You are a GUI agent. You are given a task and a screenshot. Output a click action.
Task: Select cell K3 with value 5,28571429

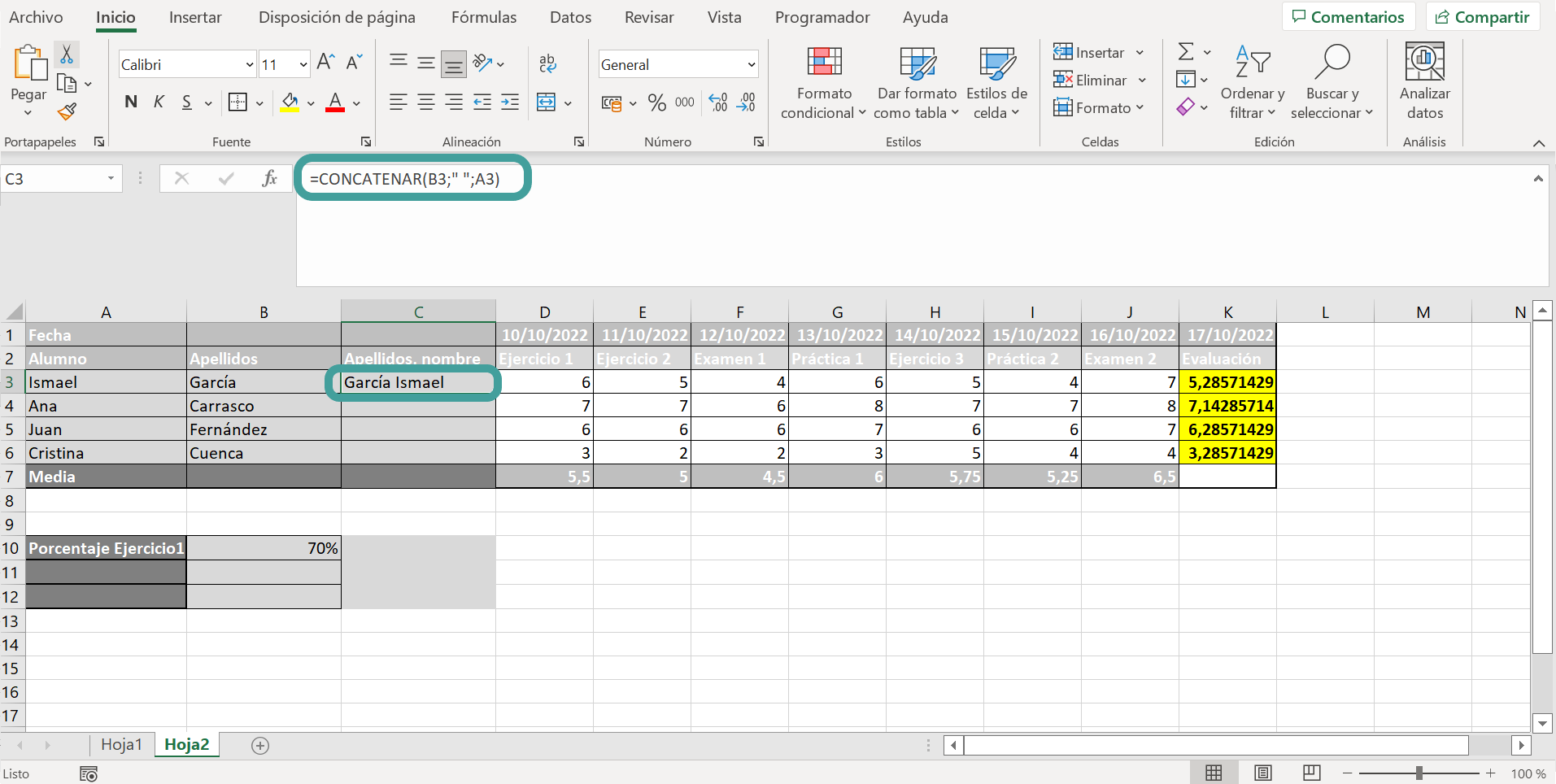pos(1227,382)
